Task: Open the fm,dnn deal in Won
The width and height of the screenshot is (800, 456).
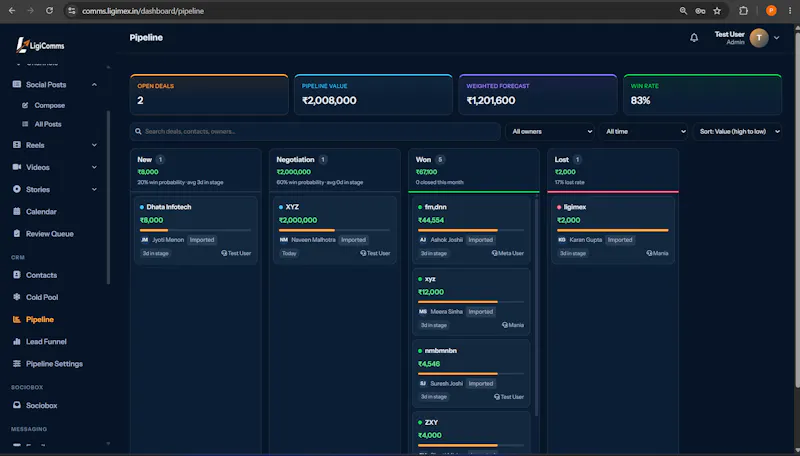Action: [471, 230]
